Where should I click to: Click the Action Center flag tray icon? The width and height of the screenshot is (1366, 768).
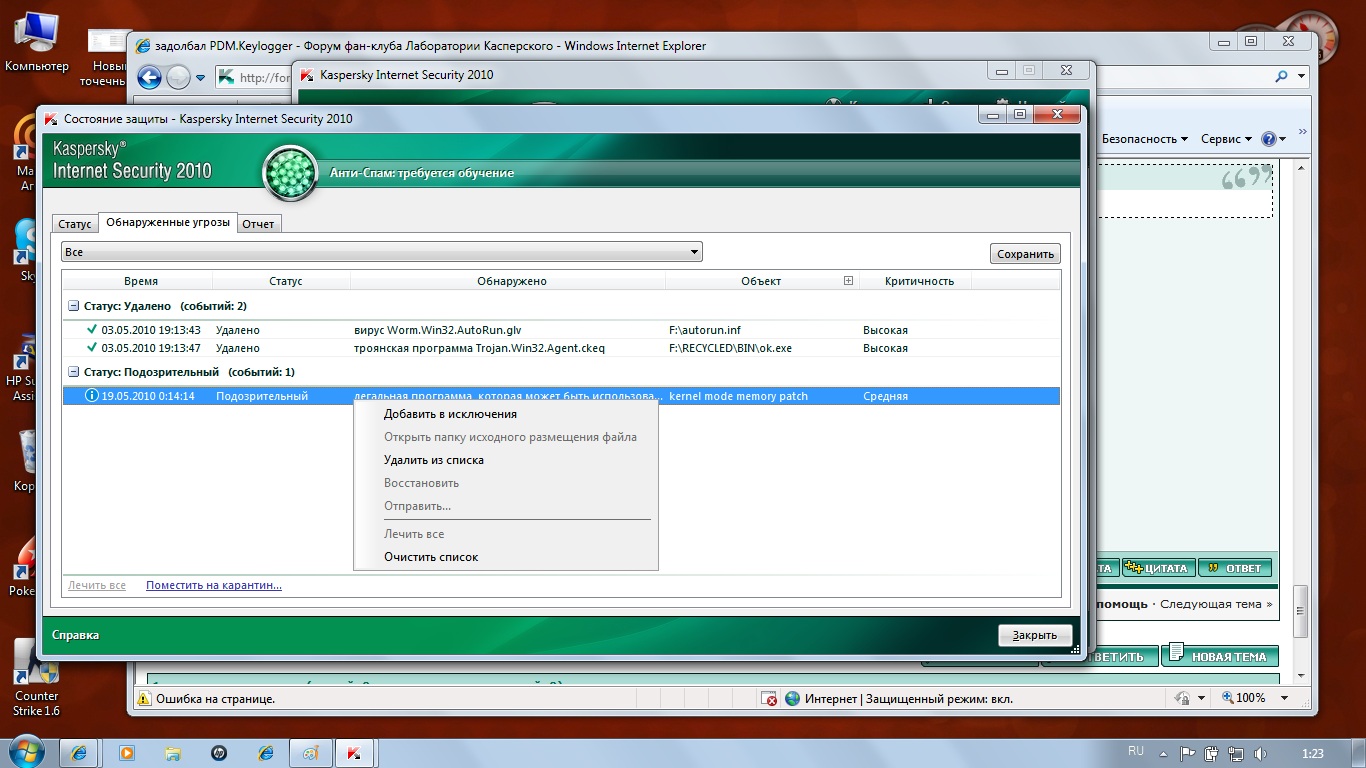click(x=1188, y=753)
